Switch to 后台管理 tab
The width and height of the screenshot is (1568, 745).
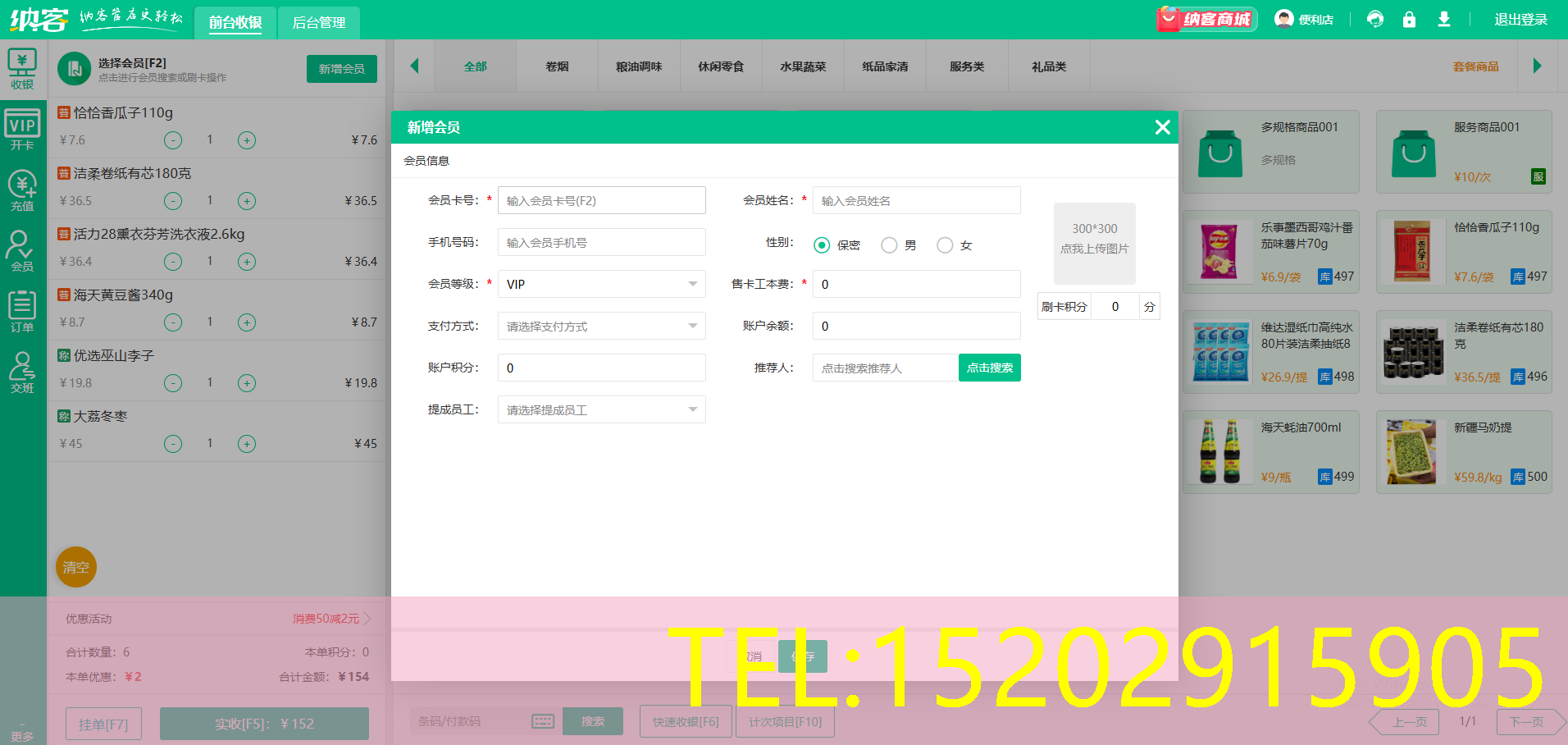(319, 22)
